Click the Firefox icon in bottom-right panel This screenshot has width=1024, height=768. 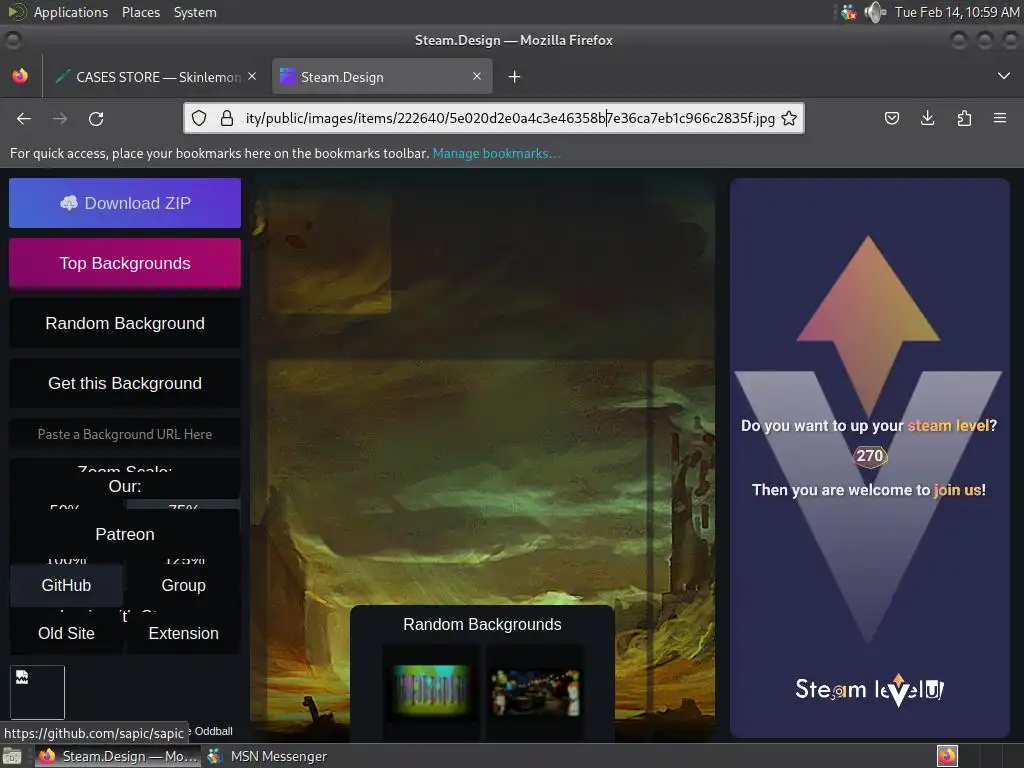(947, 756)
